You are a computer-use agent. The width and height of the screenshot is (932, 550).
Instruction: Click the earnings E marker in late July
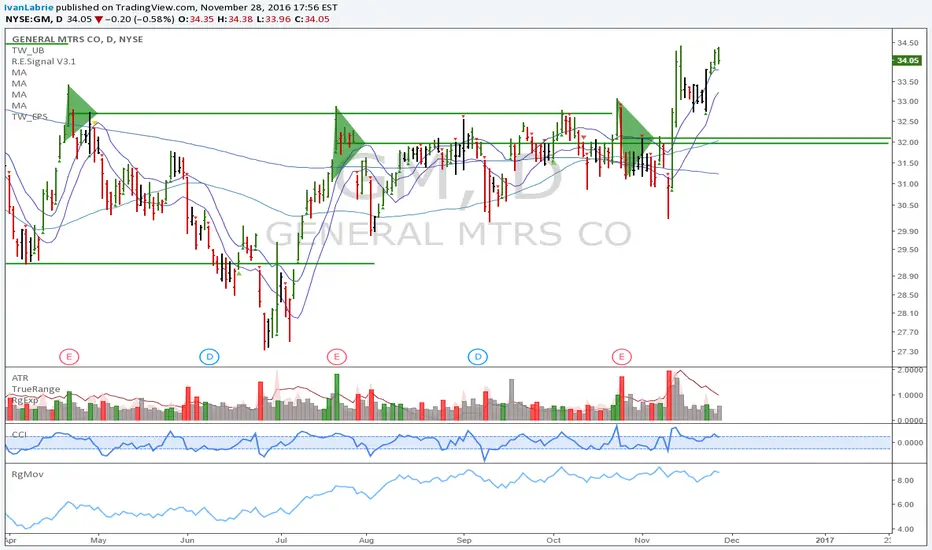(336, 357)
